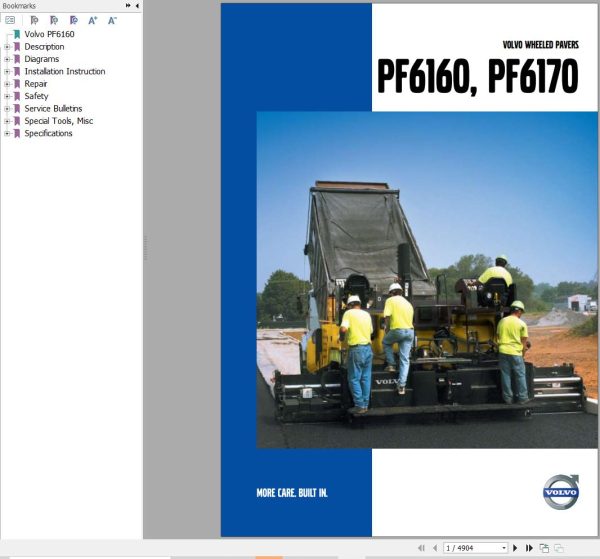Click the second bookmark flag icon
Screen dimensions: 600x559
[x=54, y=20]
